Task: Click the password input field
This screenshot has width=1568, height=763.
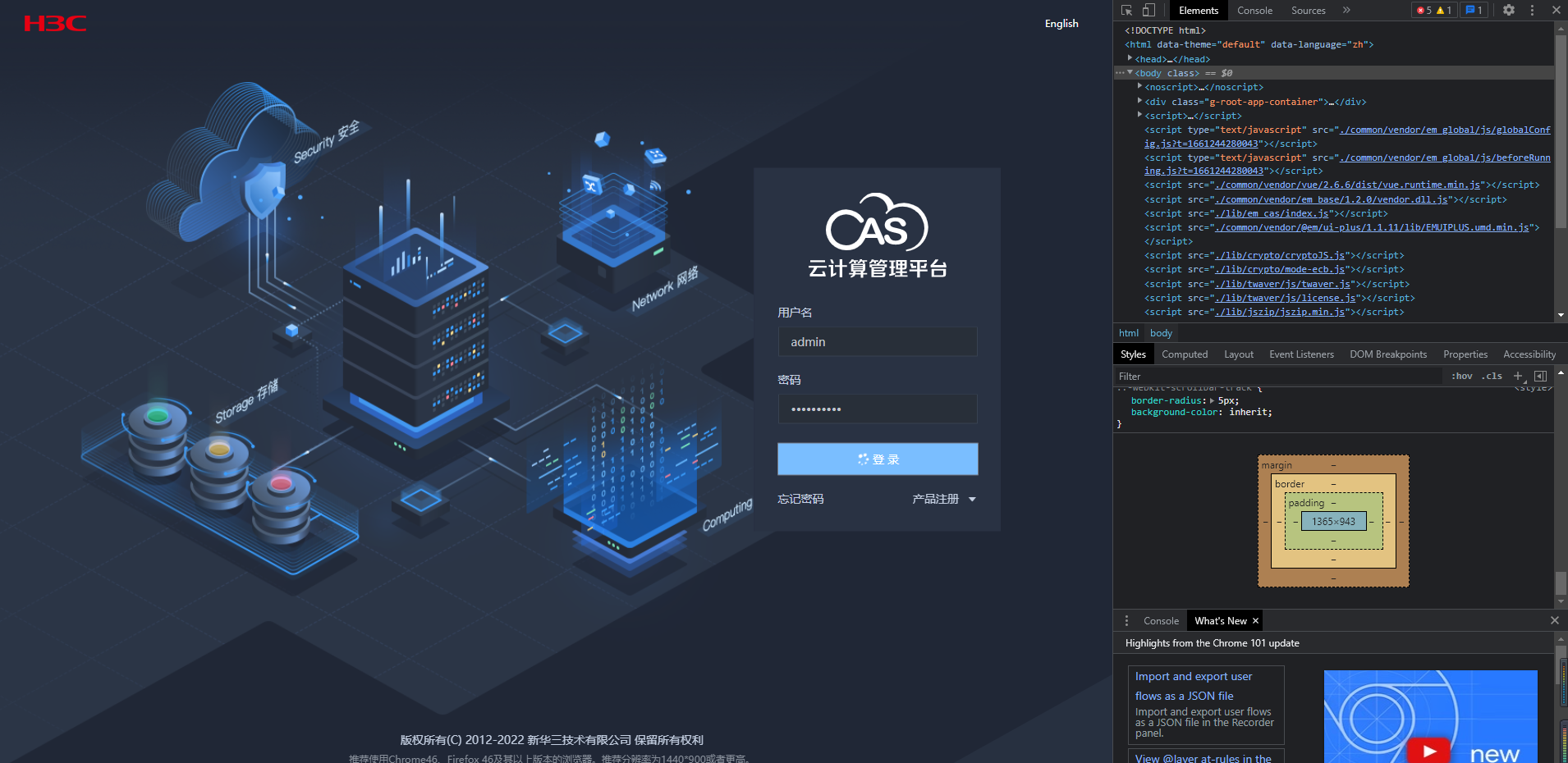Action: pos(878,409)
